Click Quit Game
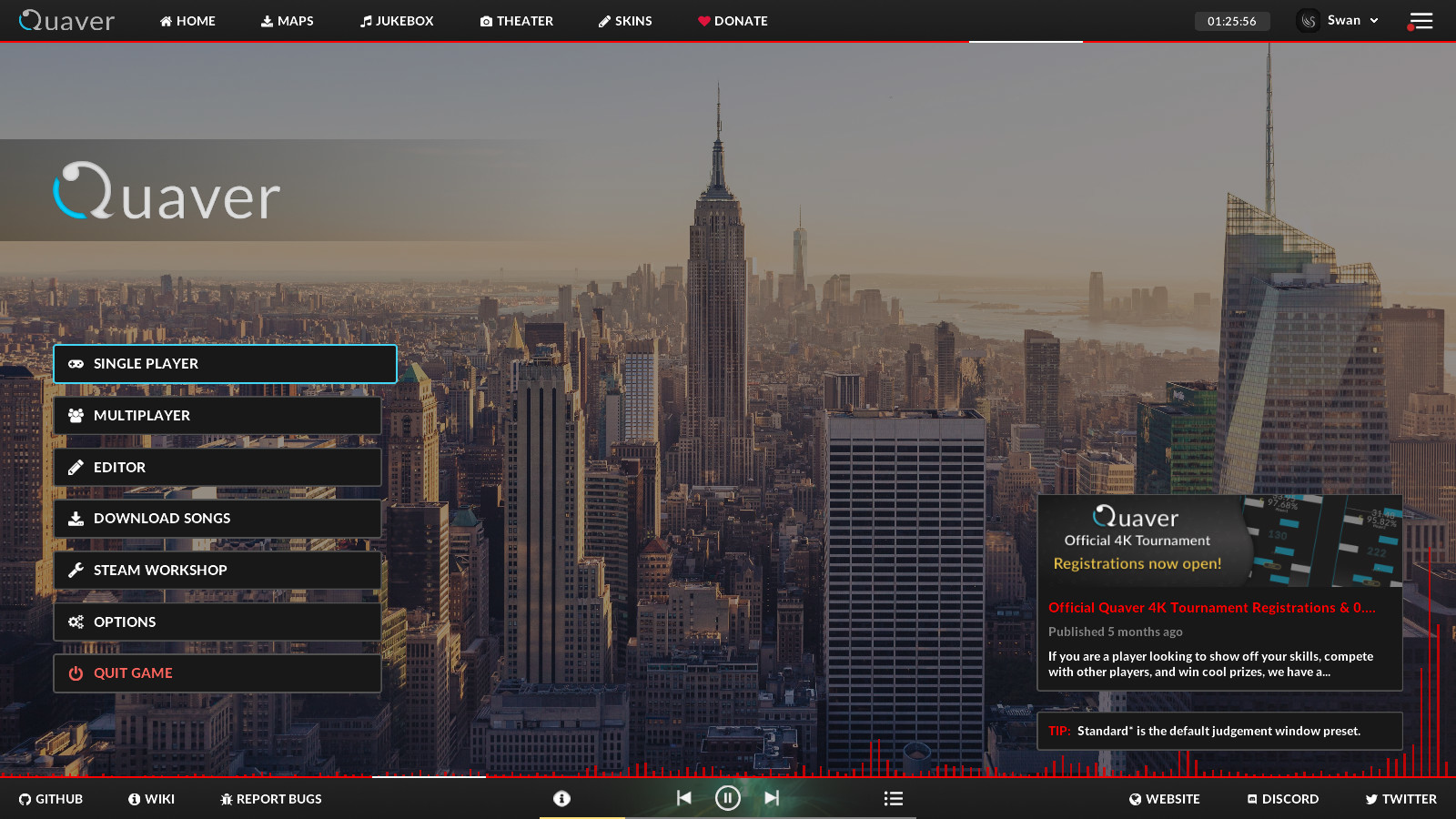 click(217, 673)
